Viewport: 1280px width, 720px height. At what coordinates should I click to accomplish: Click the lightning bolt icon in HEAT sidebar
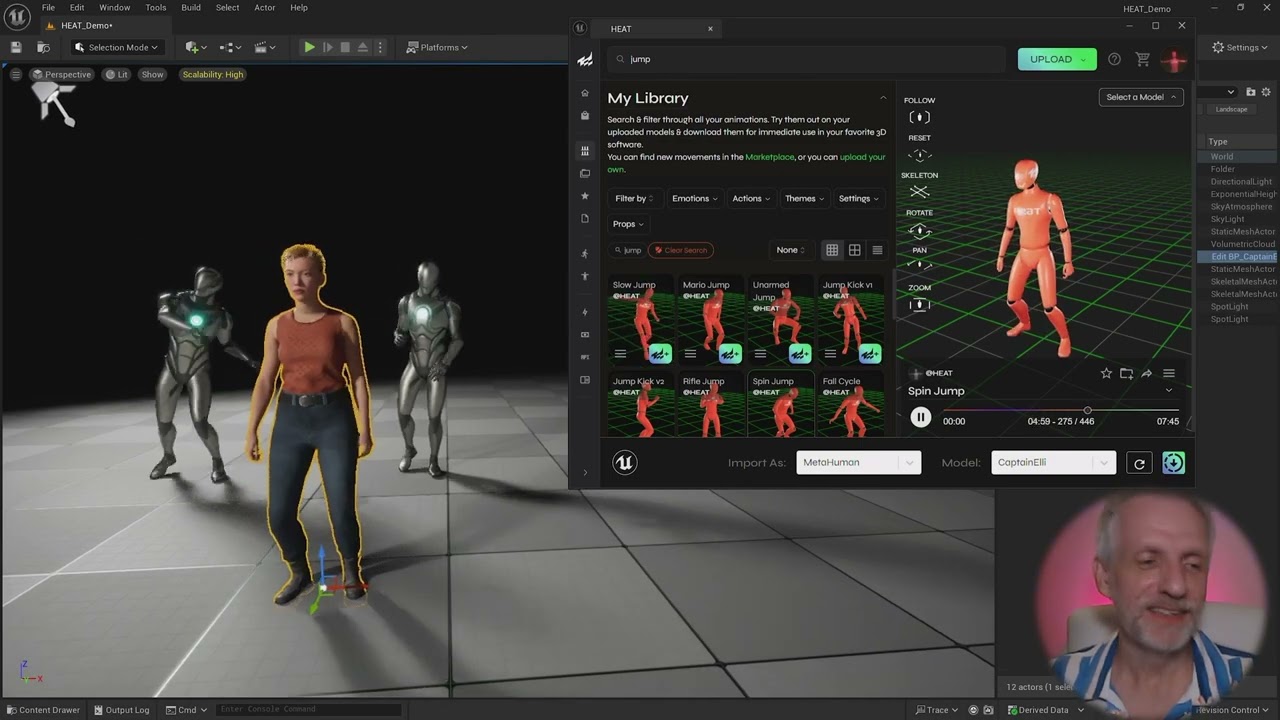pyautogui.click(x=585, y=312)
